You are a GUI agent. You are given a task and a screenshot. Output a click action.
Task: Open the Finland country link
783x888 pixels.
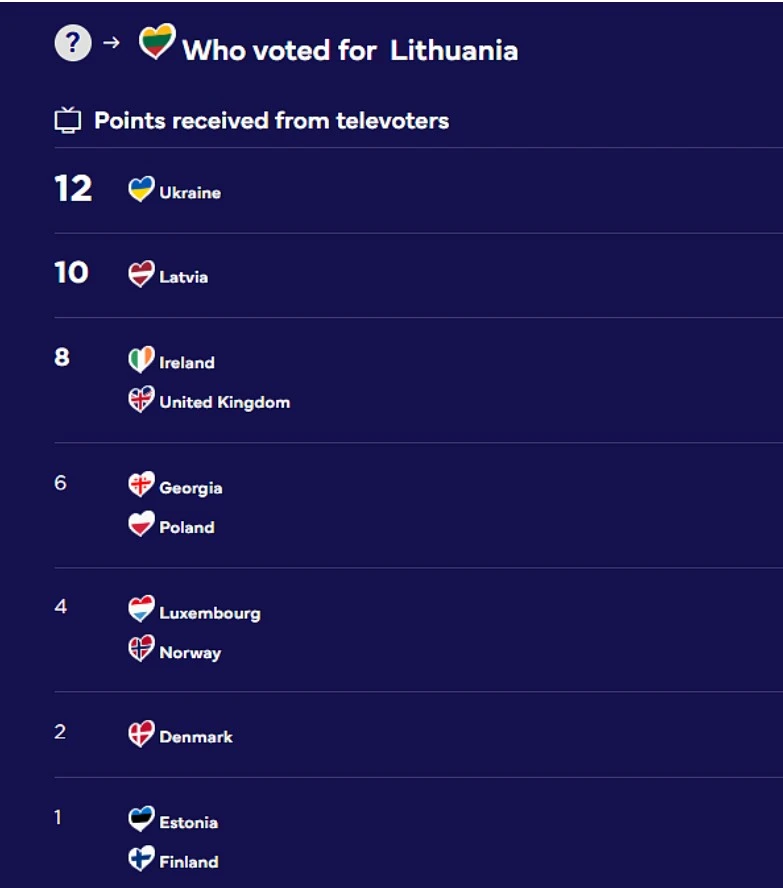[189, 862]
